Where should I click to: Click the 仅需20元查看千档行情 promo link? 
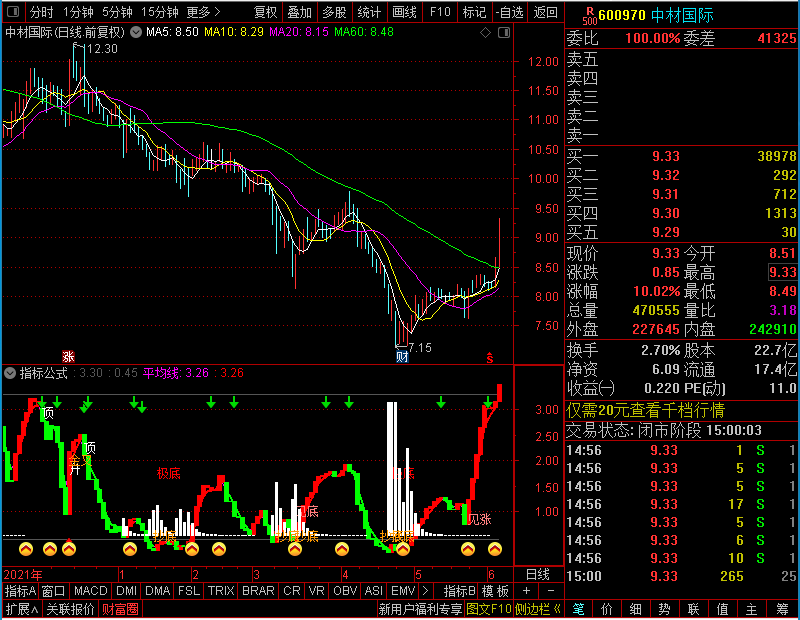click(645, 410)
